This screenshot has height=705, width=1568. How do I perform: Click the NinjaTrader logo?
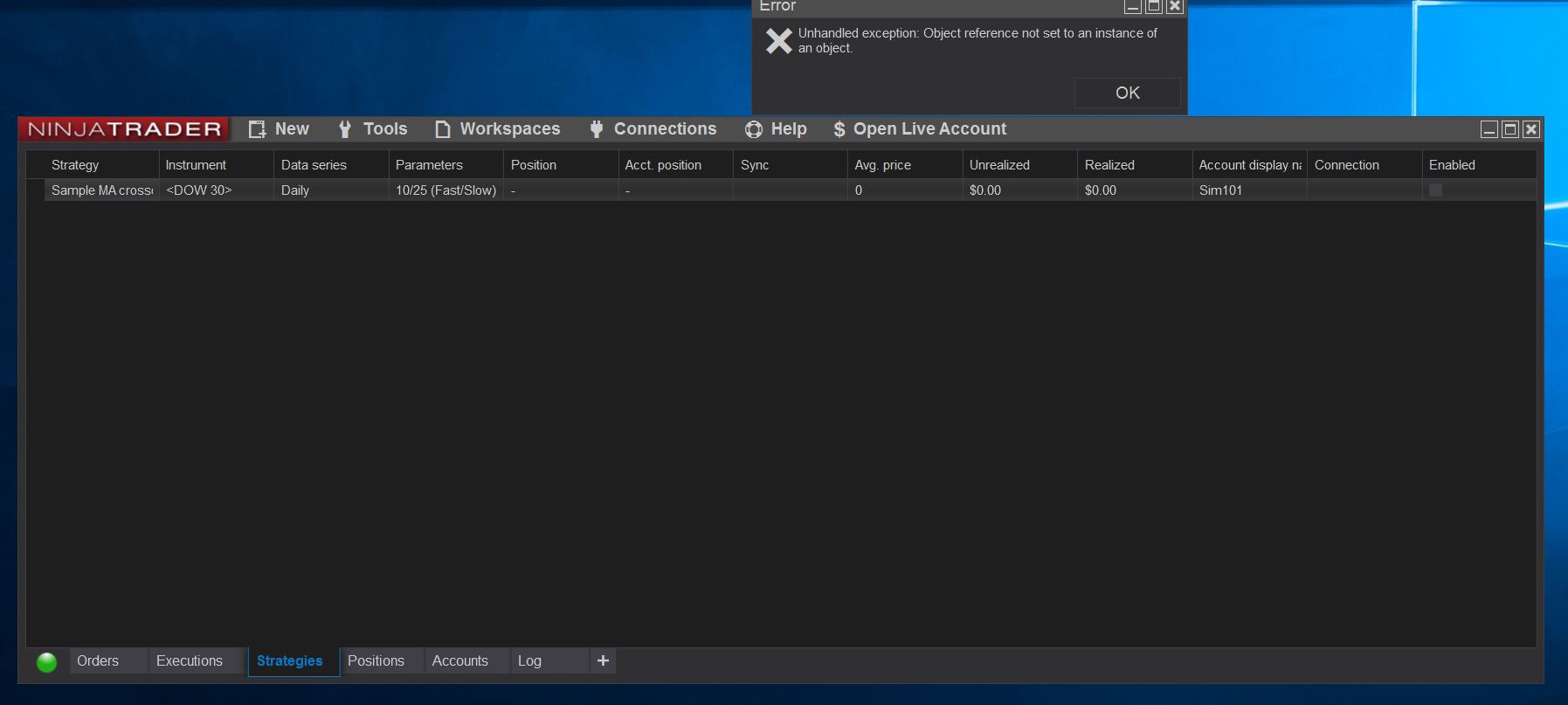[124, 129]
